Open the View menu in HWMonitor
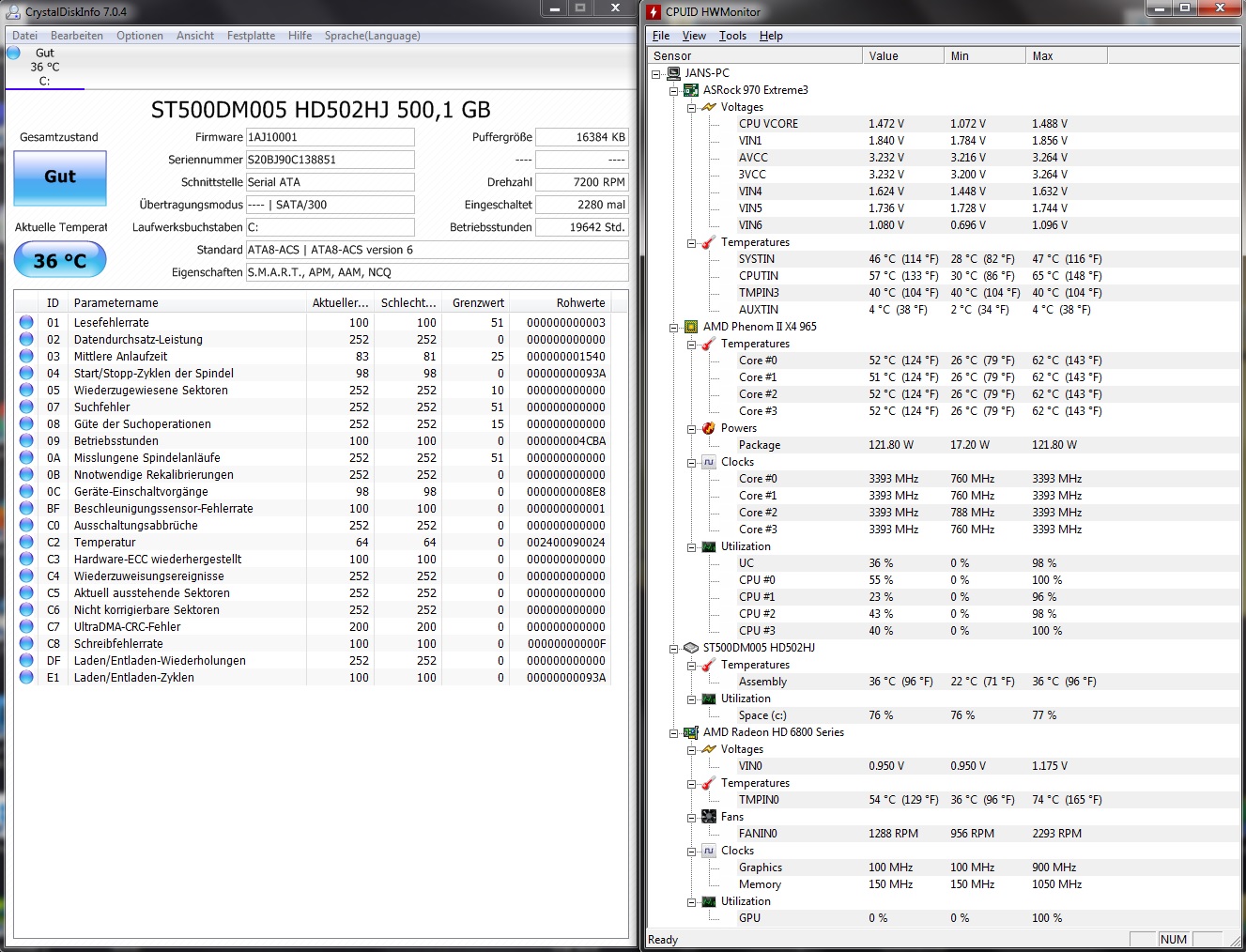 [695, 36]
